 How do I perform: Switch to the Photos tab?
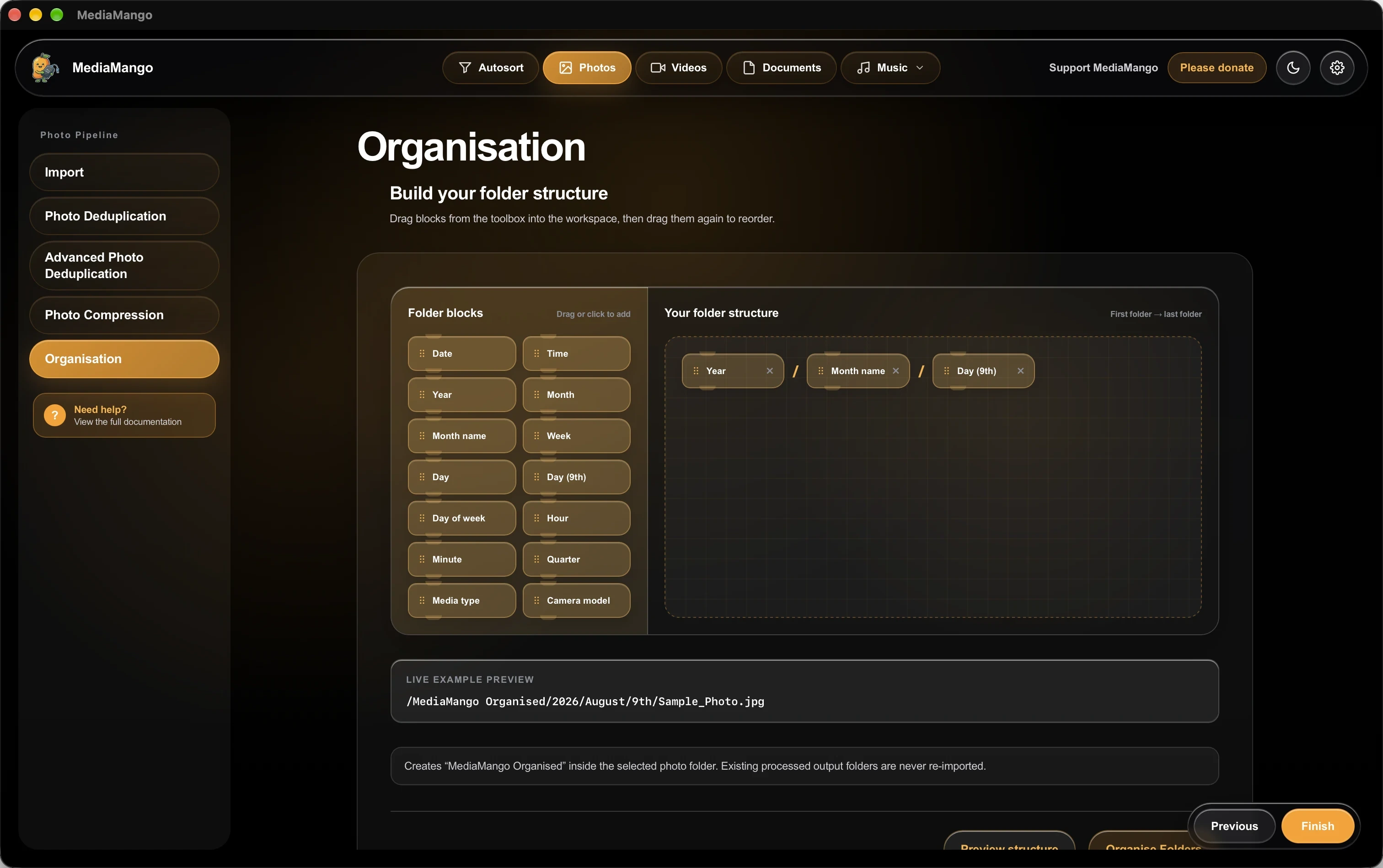click(587, 68)
